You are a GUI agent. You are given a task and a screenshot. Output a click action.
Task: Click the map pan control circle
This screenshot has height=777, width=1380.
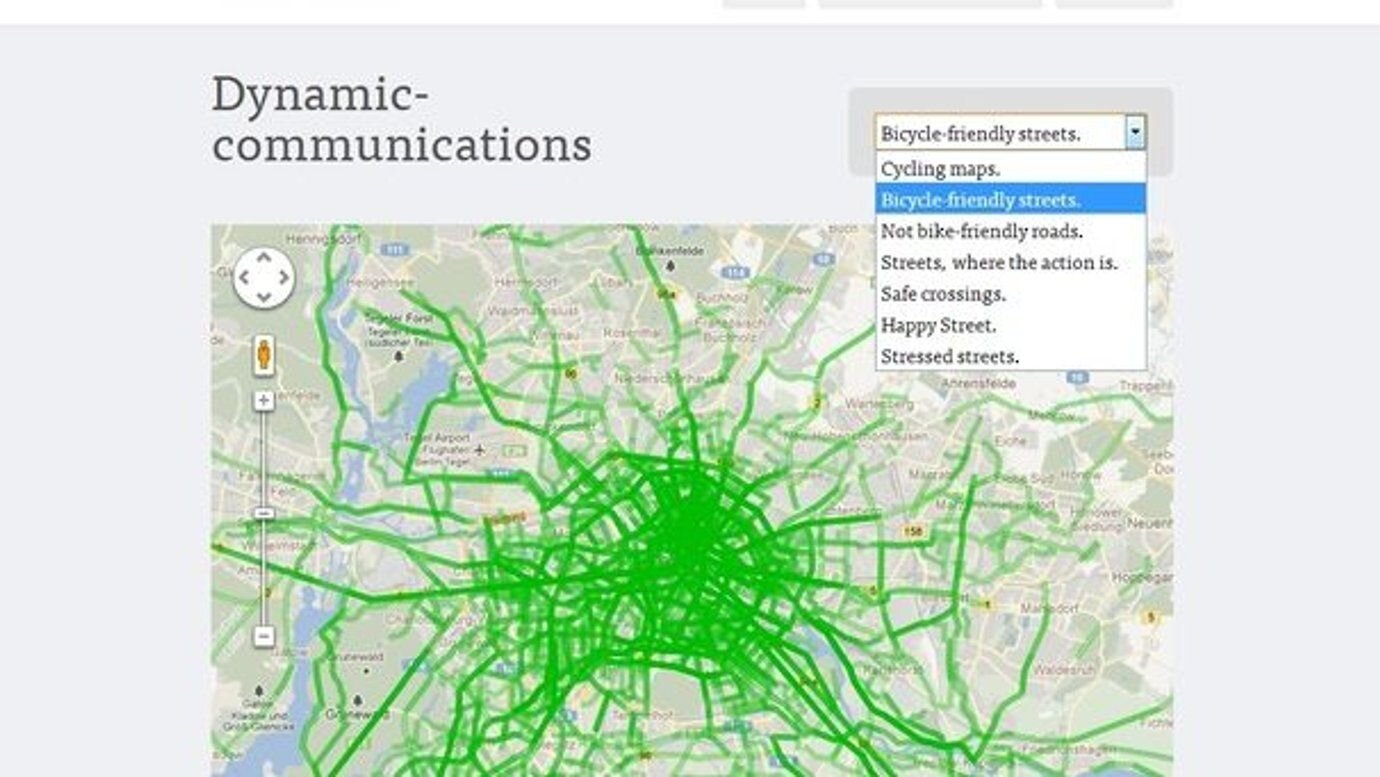(264, 277)
